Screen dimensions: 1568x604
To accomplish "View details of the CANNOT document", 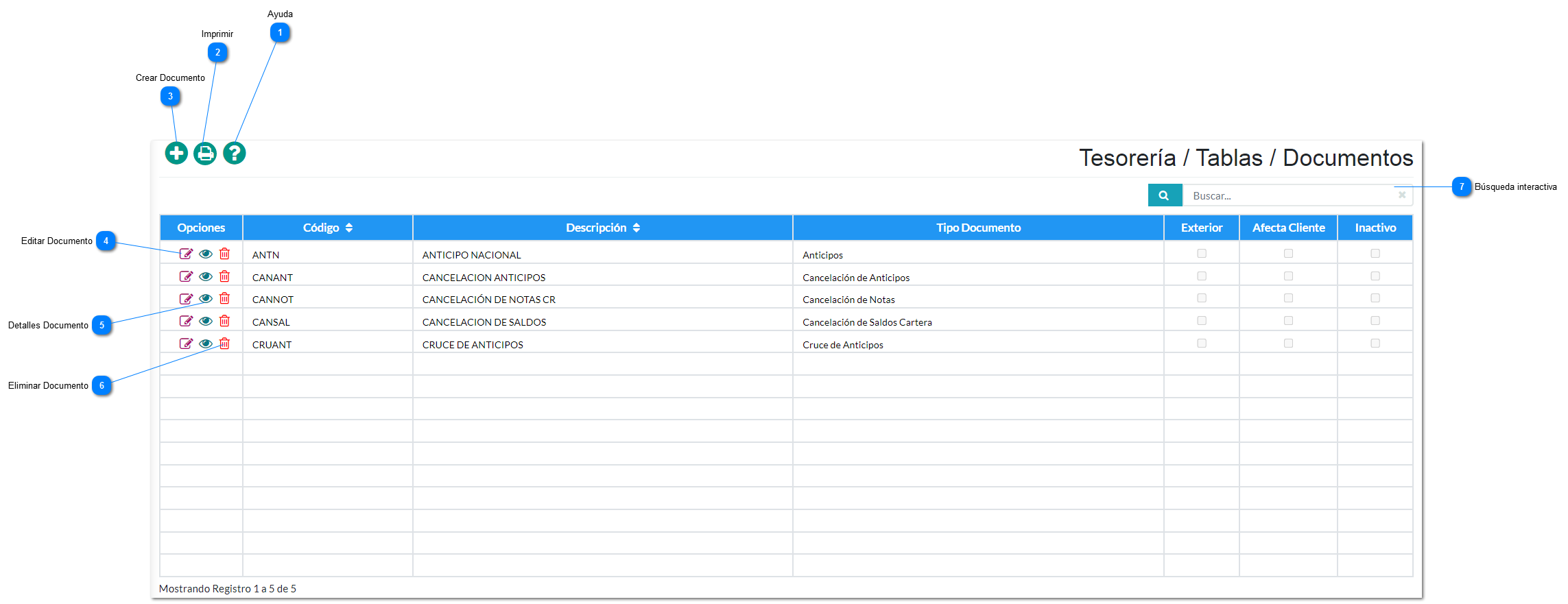I will click(206, 298).
